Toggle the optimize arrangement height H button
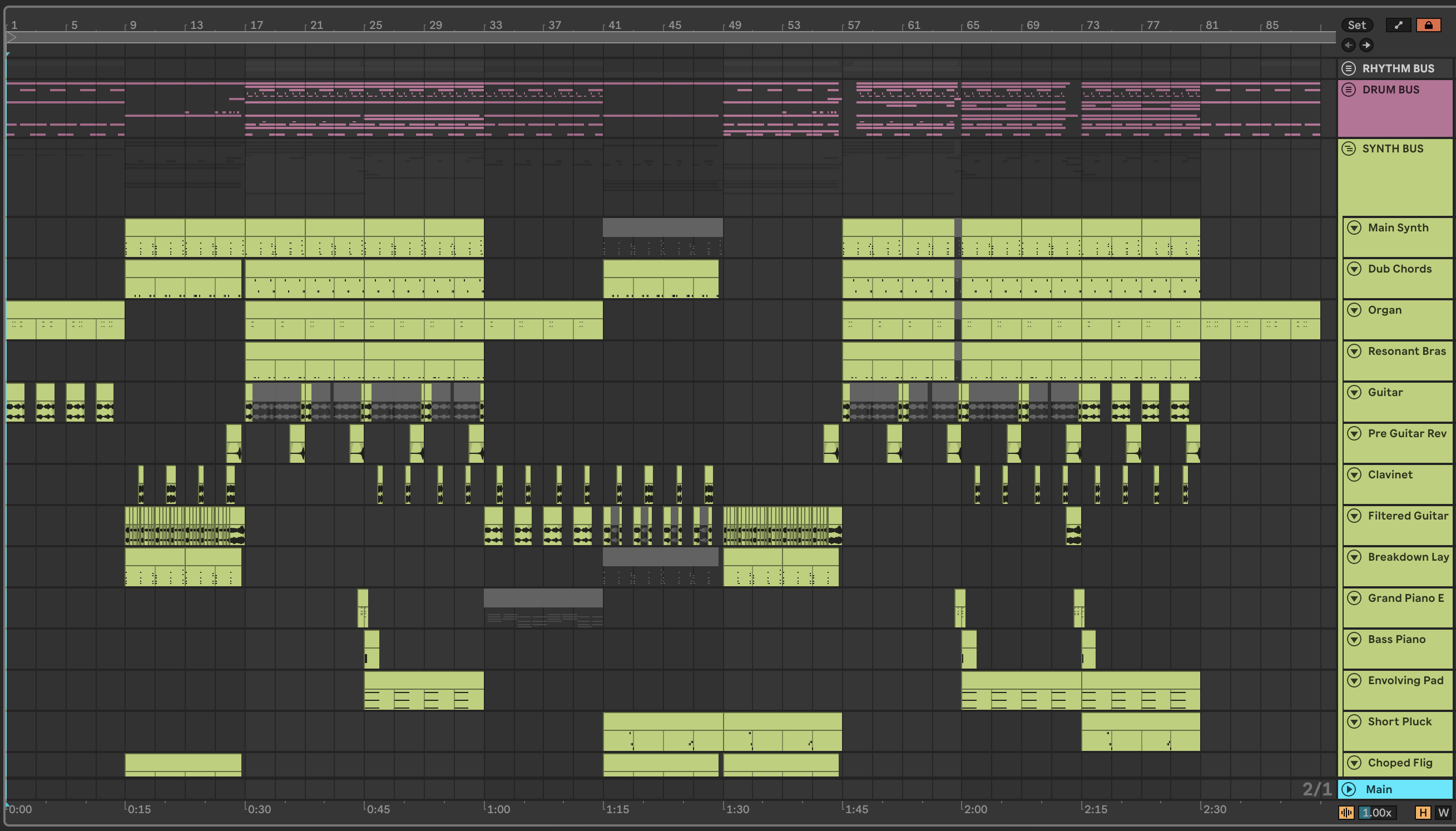This screenshot has width=1456, height=831. pos(1423,812)
